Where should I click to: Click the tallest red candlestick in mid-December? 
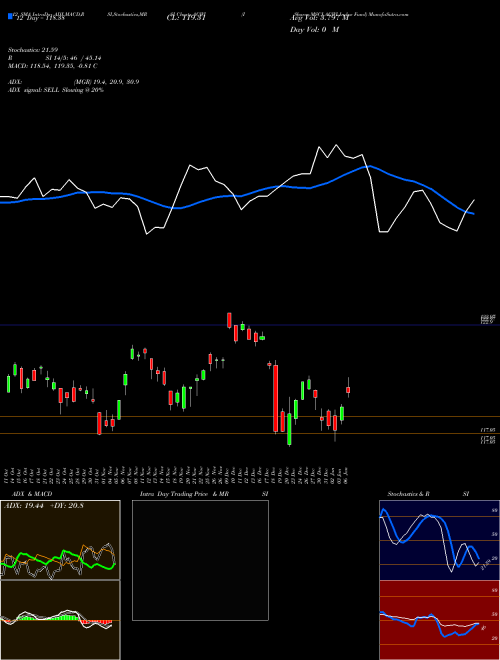276,398
